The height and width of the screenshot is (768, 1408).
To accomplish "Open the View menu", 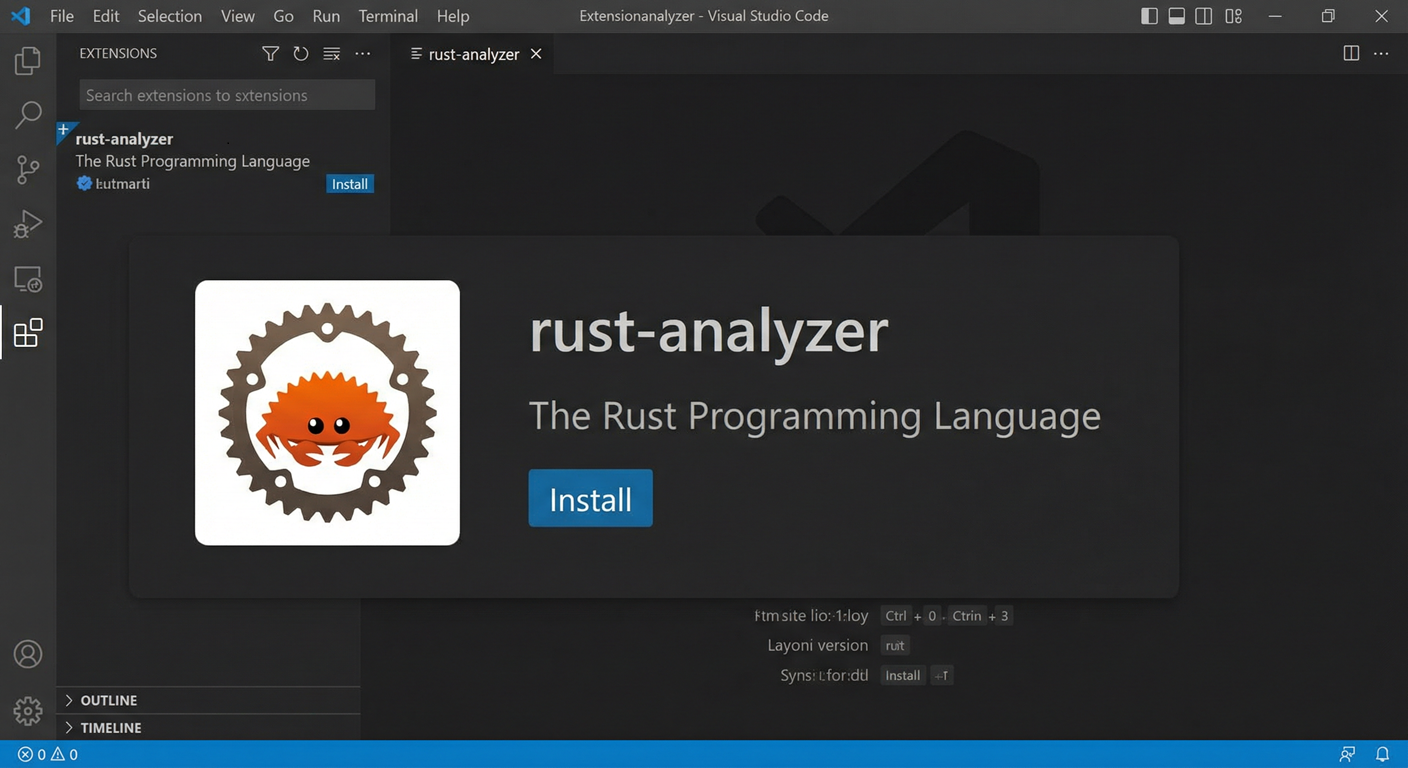I will [x=238, y=16].
